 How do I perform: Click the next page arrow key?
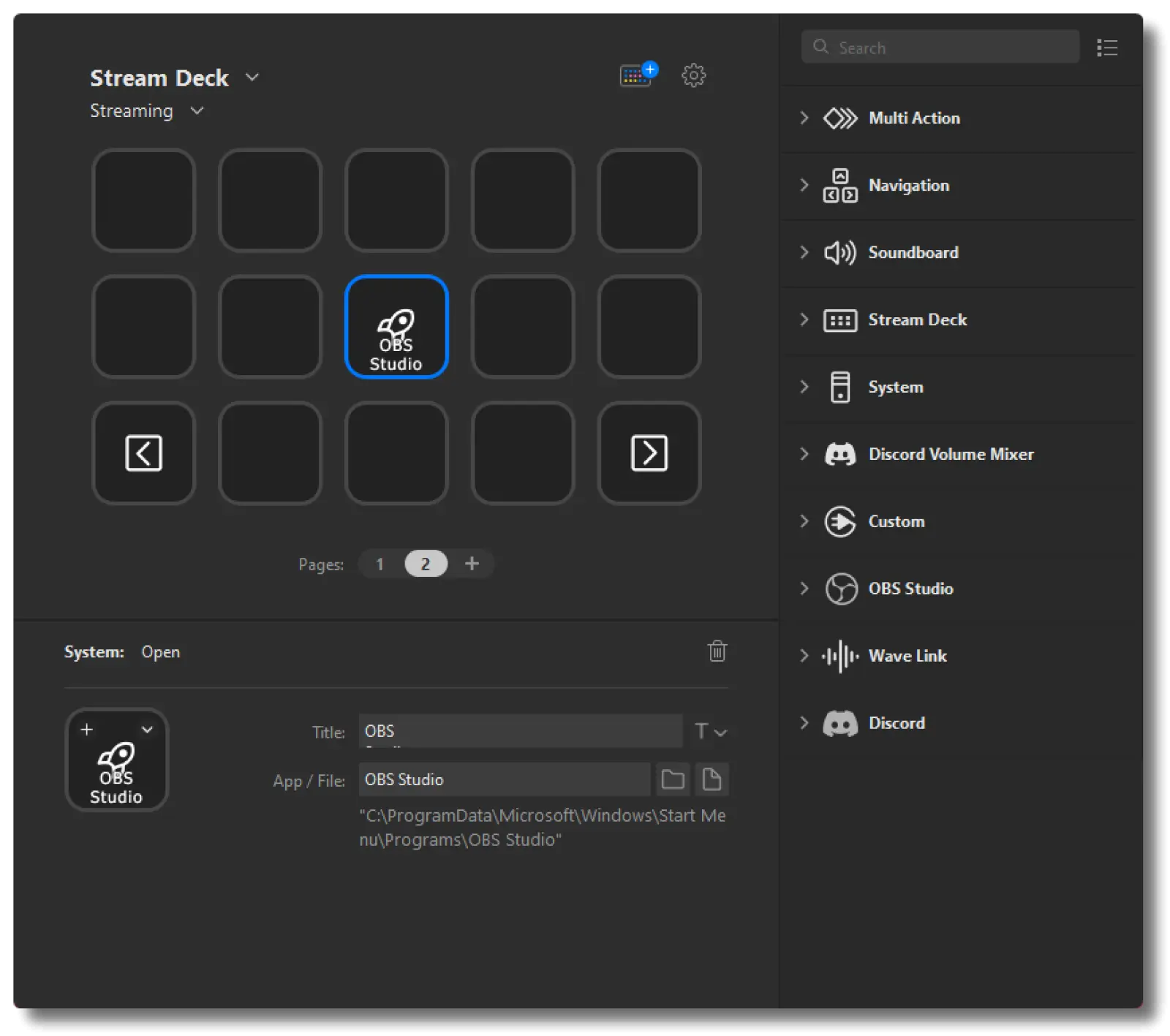(649, 453)
